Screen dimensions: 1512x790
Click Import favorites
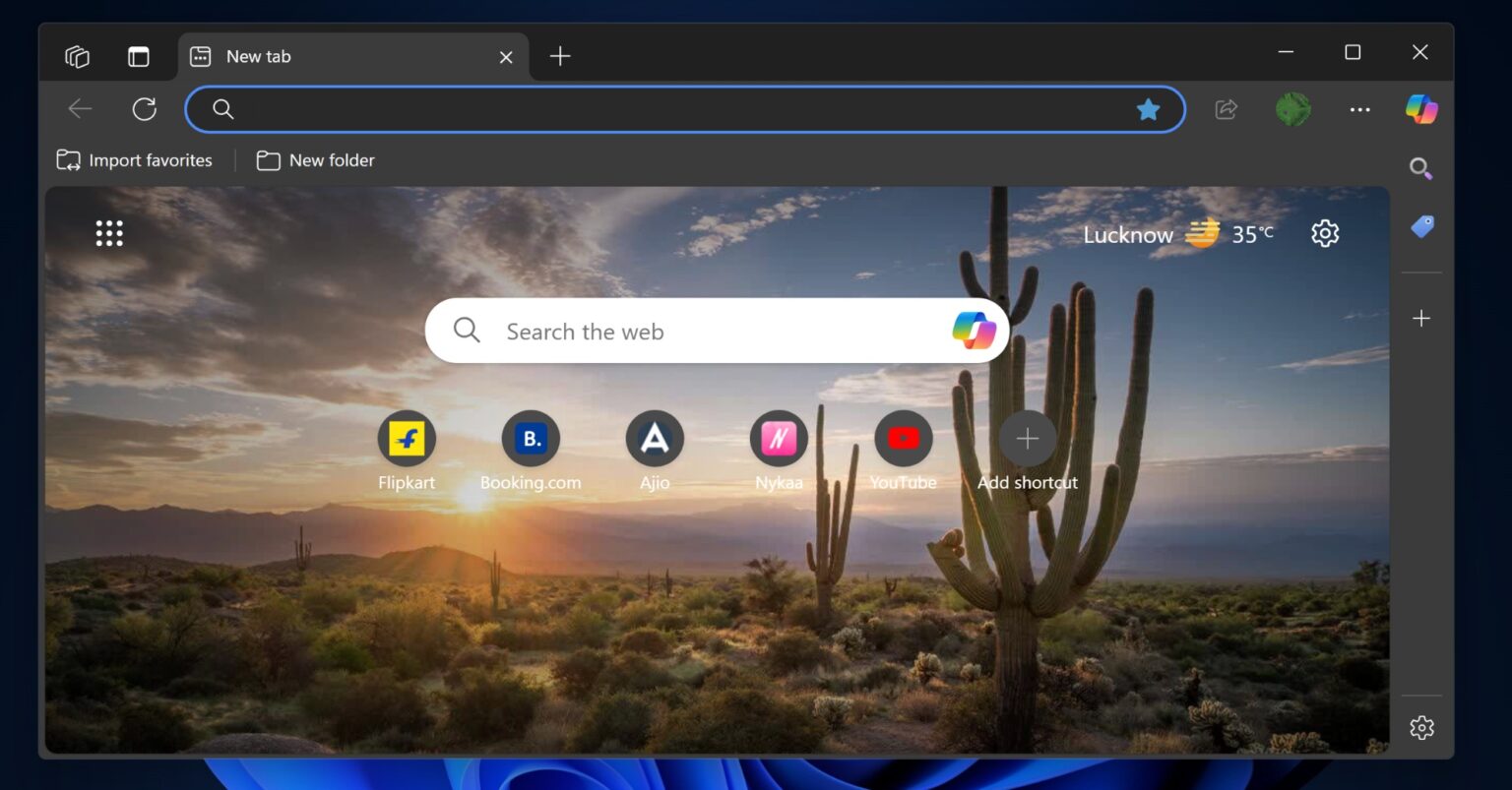[134, 159]
